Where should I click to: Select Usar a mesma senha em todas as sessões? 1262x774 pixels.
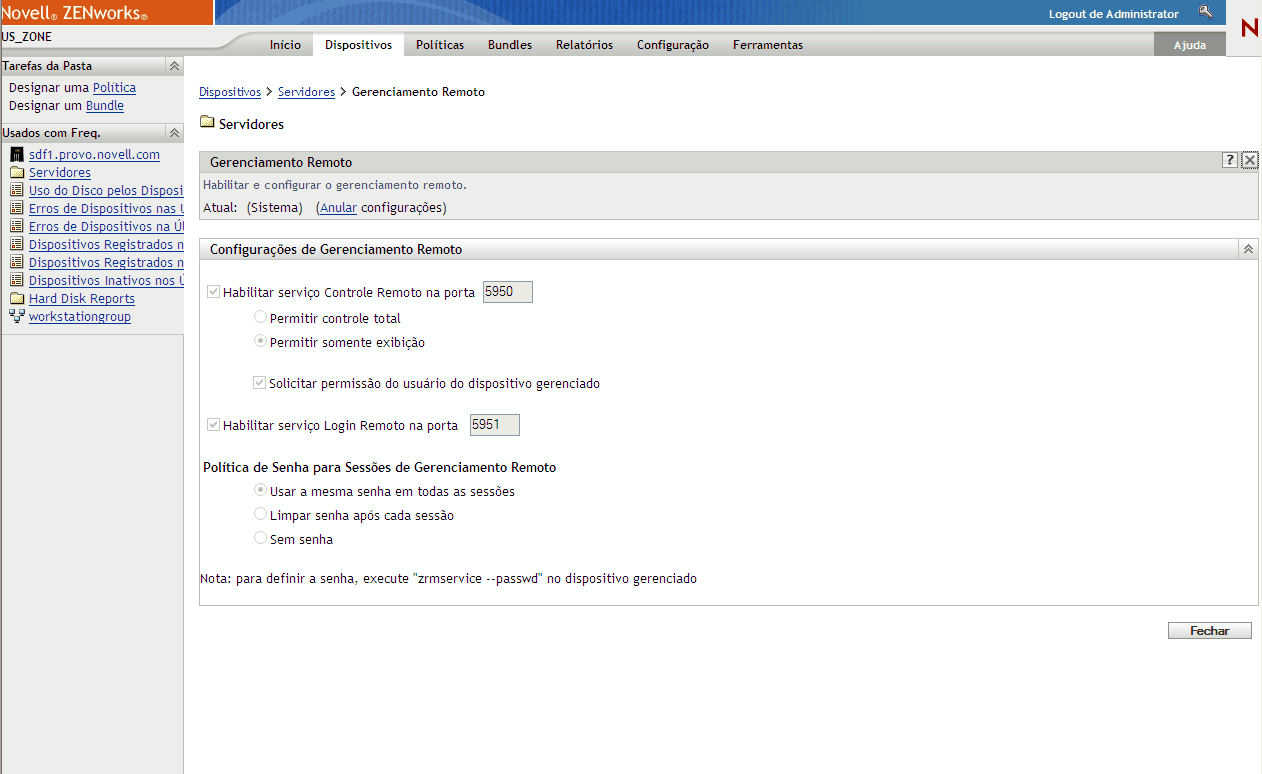[261, 491]
